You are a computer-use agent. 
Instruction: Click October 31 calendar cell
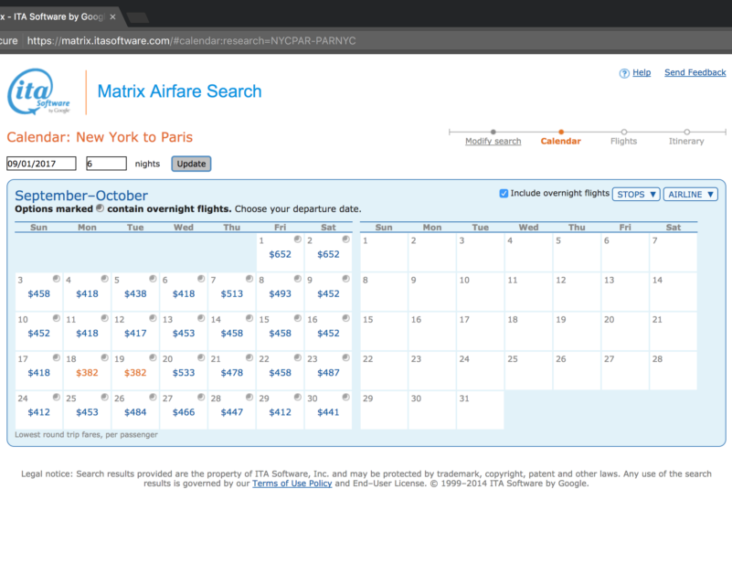[480, 410]
